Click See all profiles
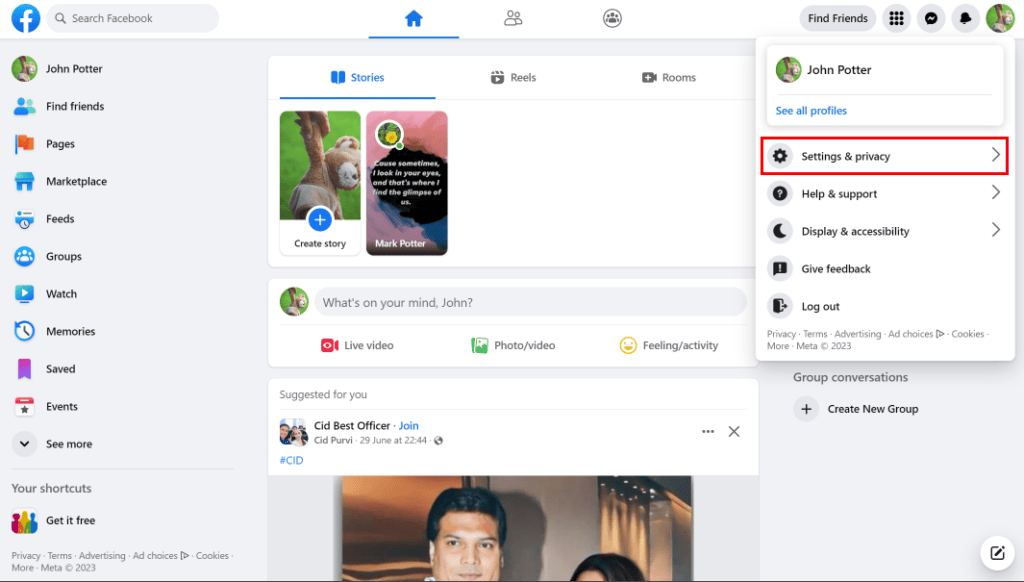 (810, 110)
